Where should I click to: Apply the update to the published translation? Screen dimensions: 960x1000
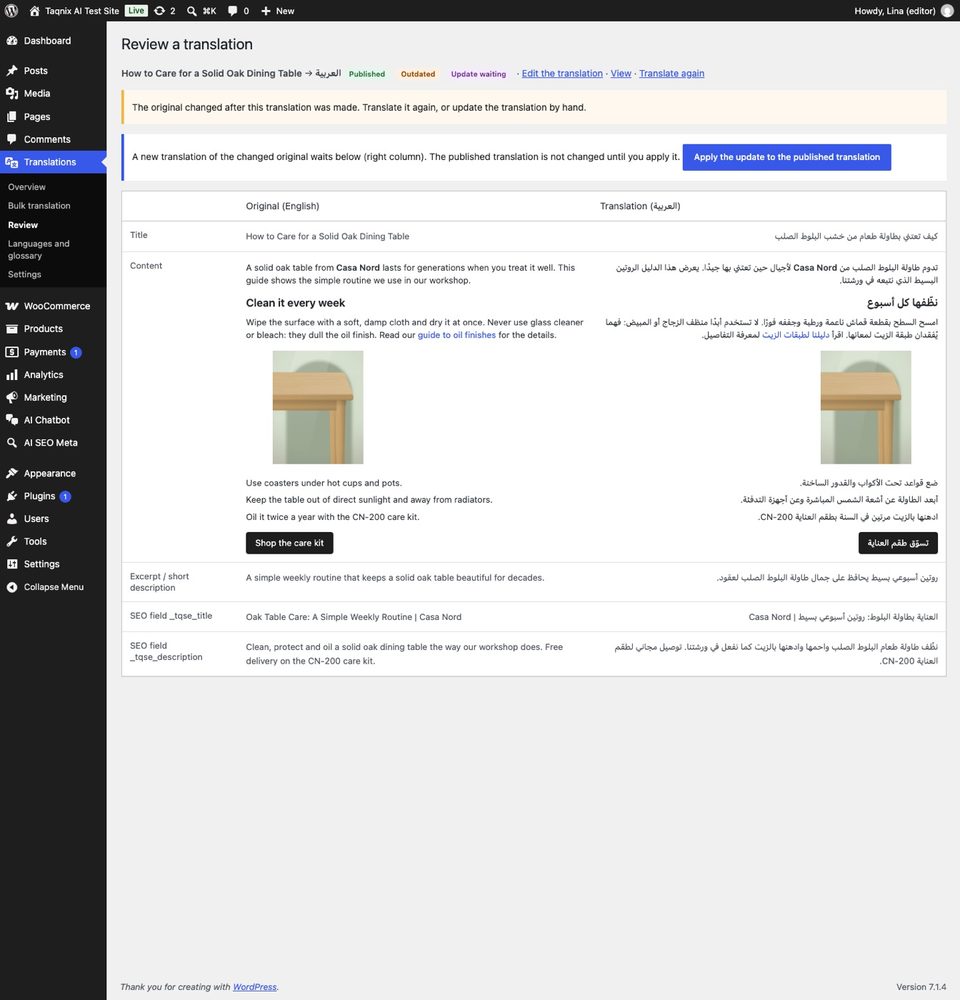[786, 157]
